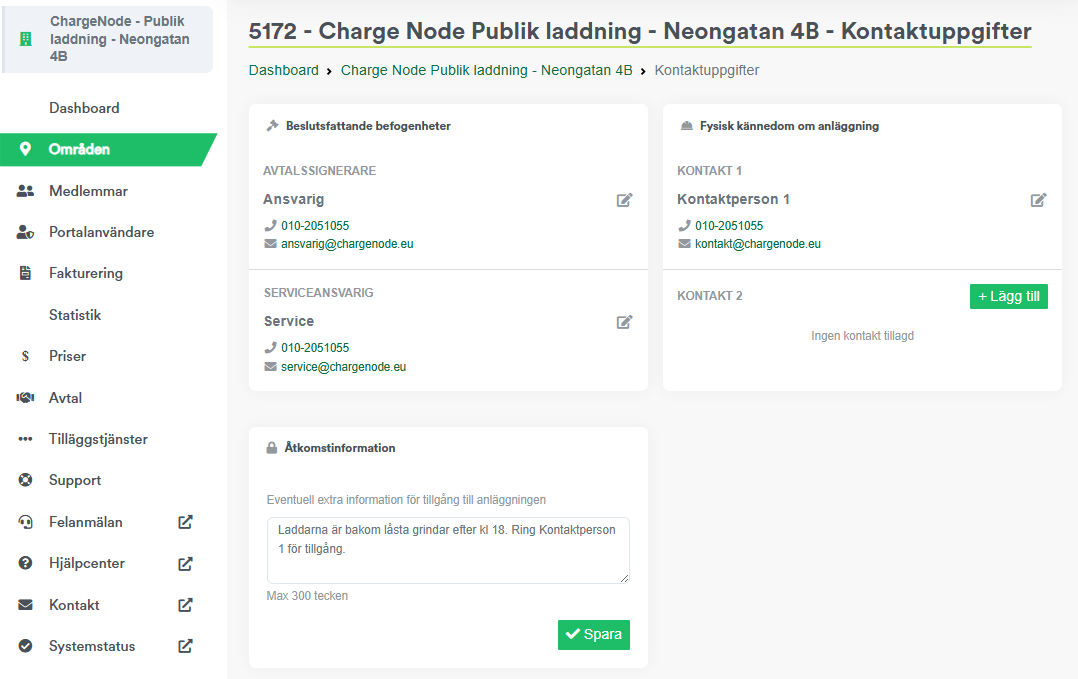Open Felanmälan external link icon
The image size is (1078, 679).
click(x=185, y=522)
